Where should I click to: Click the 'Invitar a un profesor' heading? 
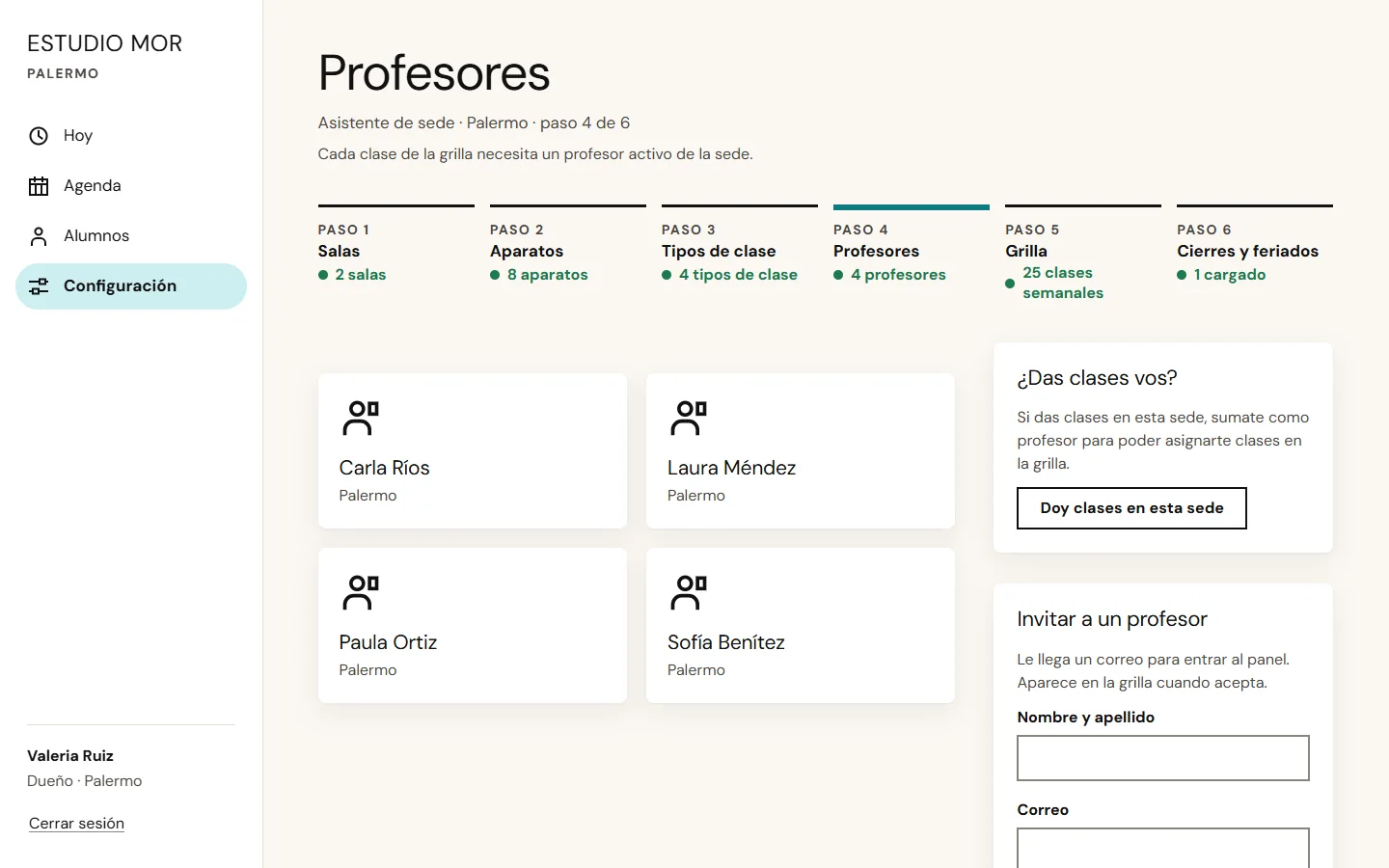[x=1112, y=619]
